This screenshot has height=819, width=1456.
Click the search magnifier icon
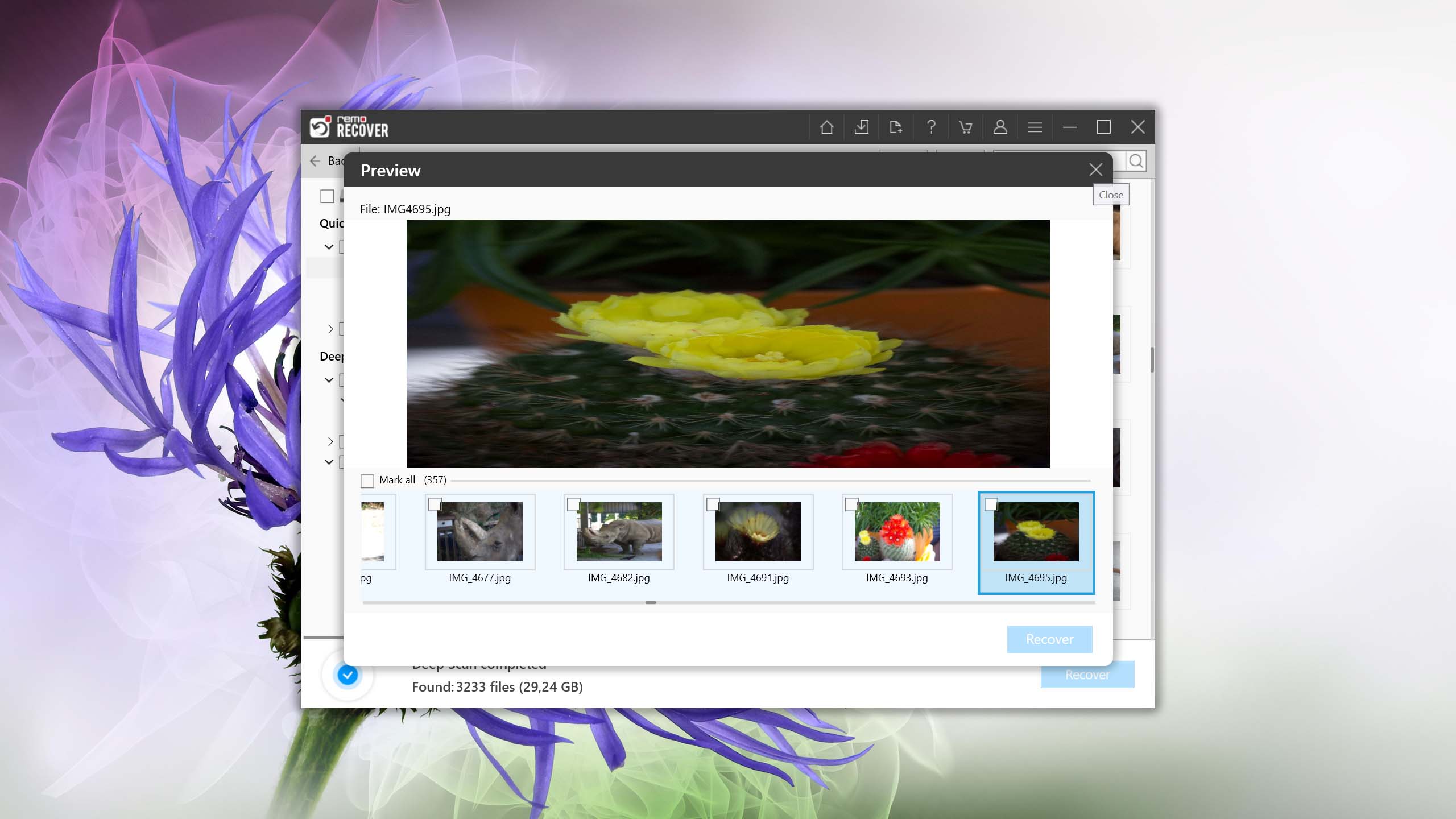1136,161
